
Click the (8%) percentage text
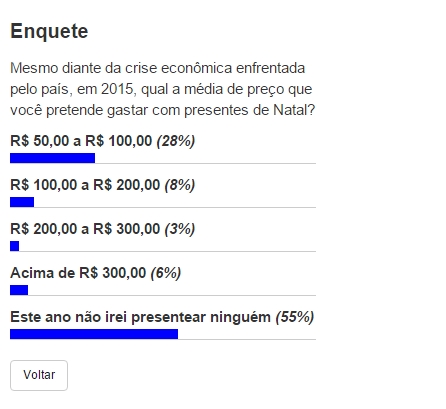(x=180, y=185)
